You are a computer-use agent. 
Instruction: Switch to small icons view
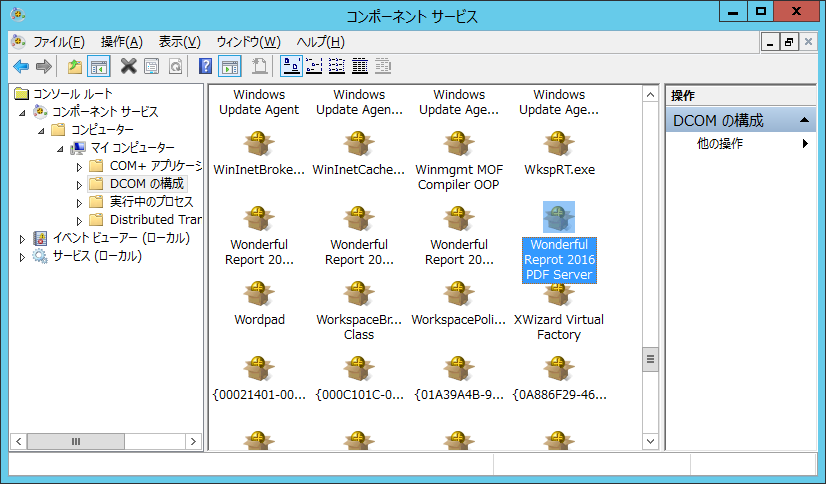(x=314, y=66)
